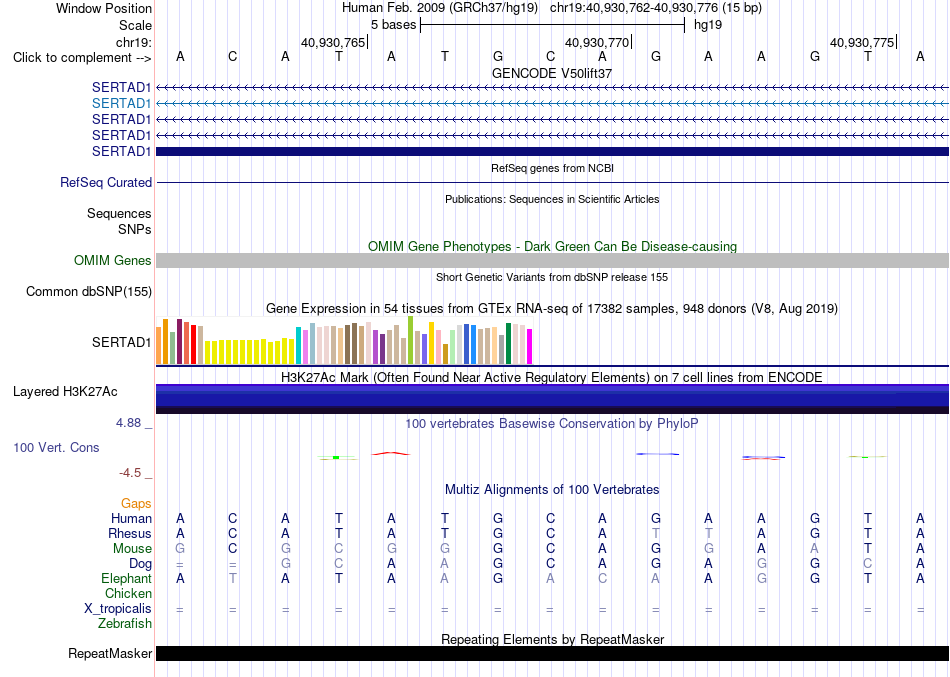Click the solid dark-blue SERTAD1 exon bar

coord(552,151)
